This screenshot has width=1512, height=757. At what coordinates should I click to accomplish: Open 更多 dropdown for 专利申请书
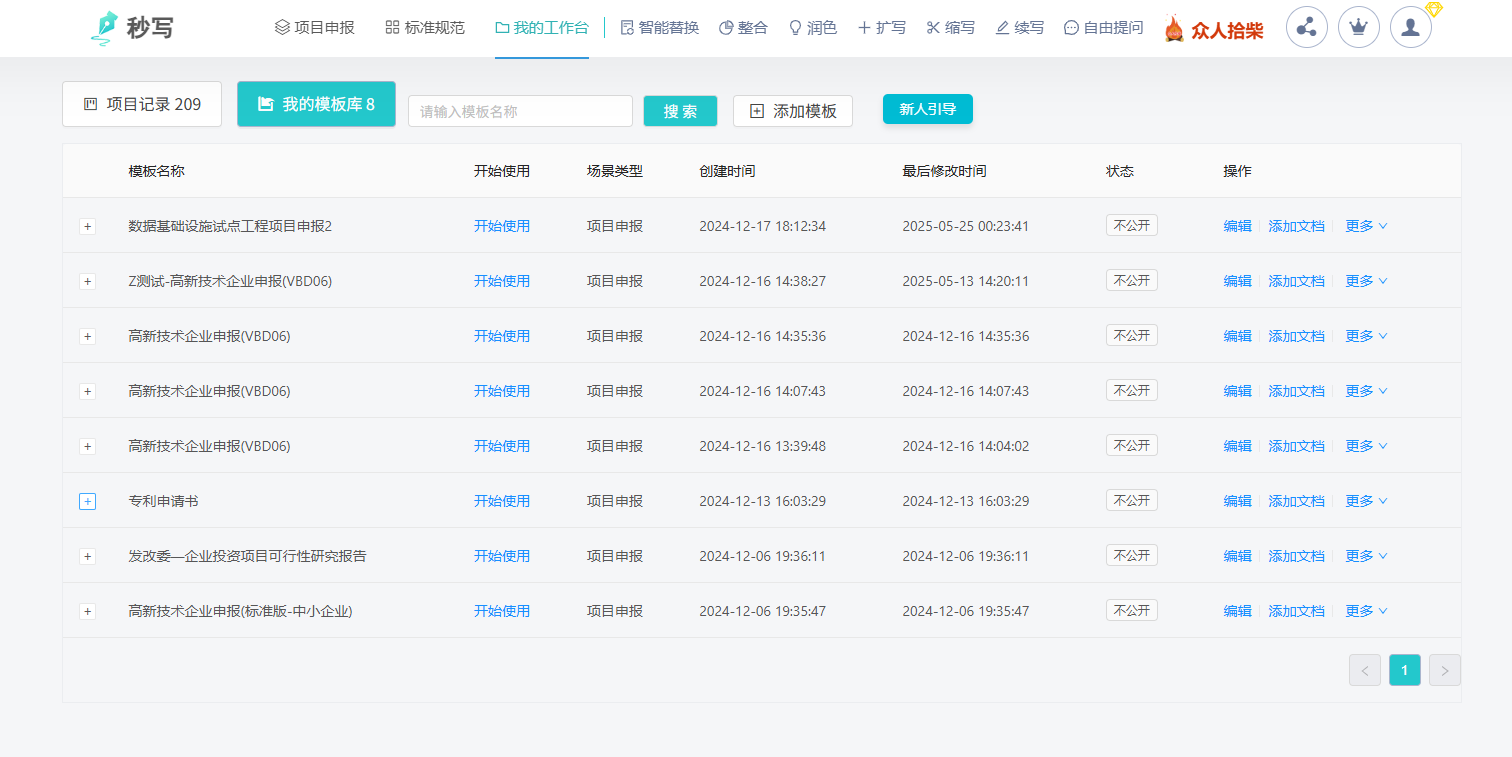point(1365,501)
